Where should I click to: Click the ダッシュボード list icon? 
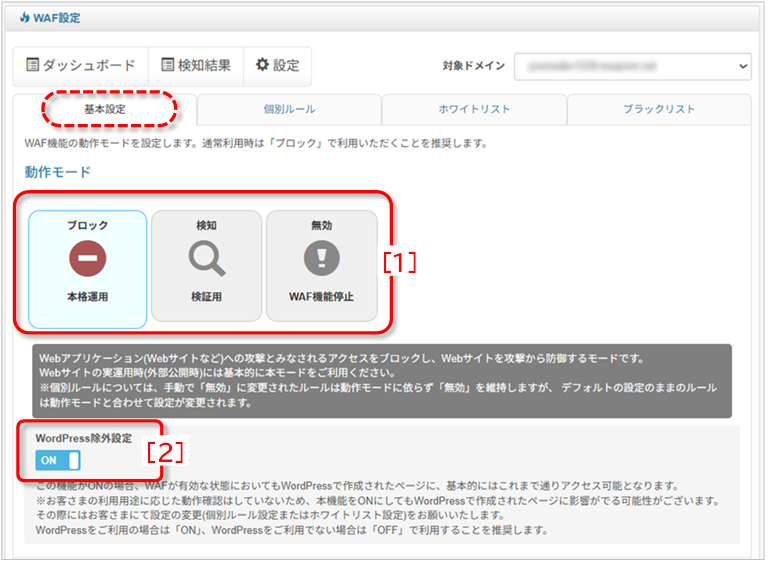pos(32,65)
